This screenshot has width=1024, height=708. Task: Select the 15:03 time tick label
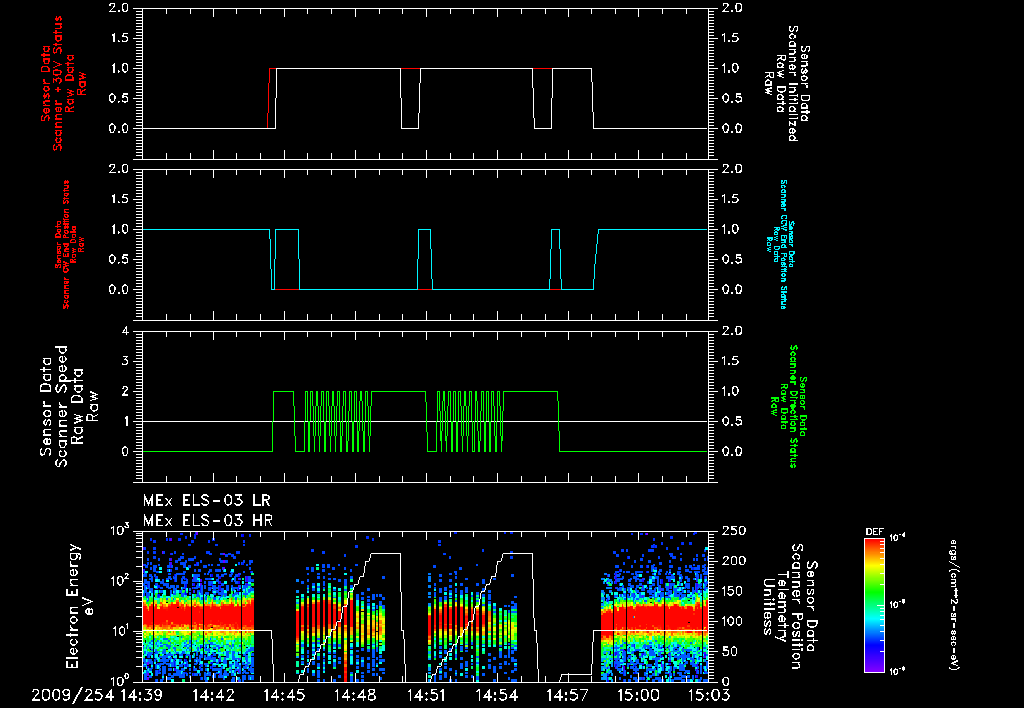pos(709,695)
